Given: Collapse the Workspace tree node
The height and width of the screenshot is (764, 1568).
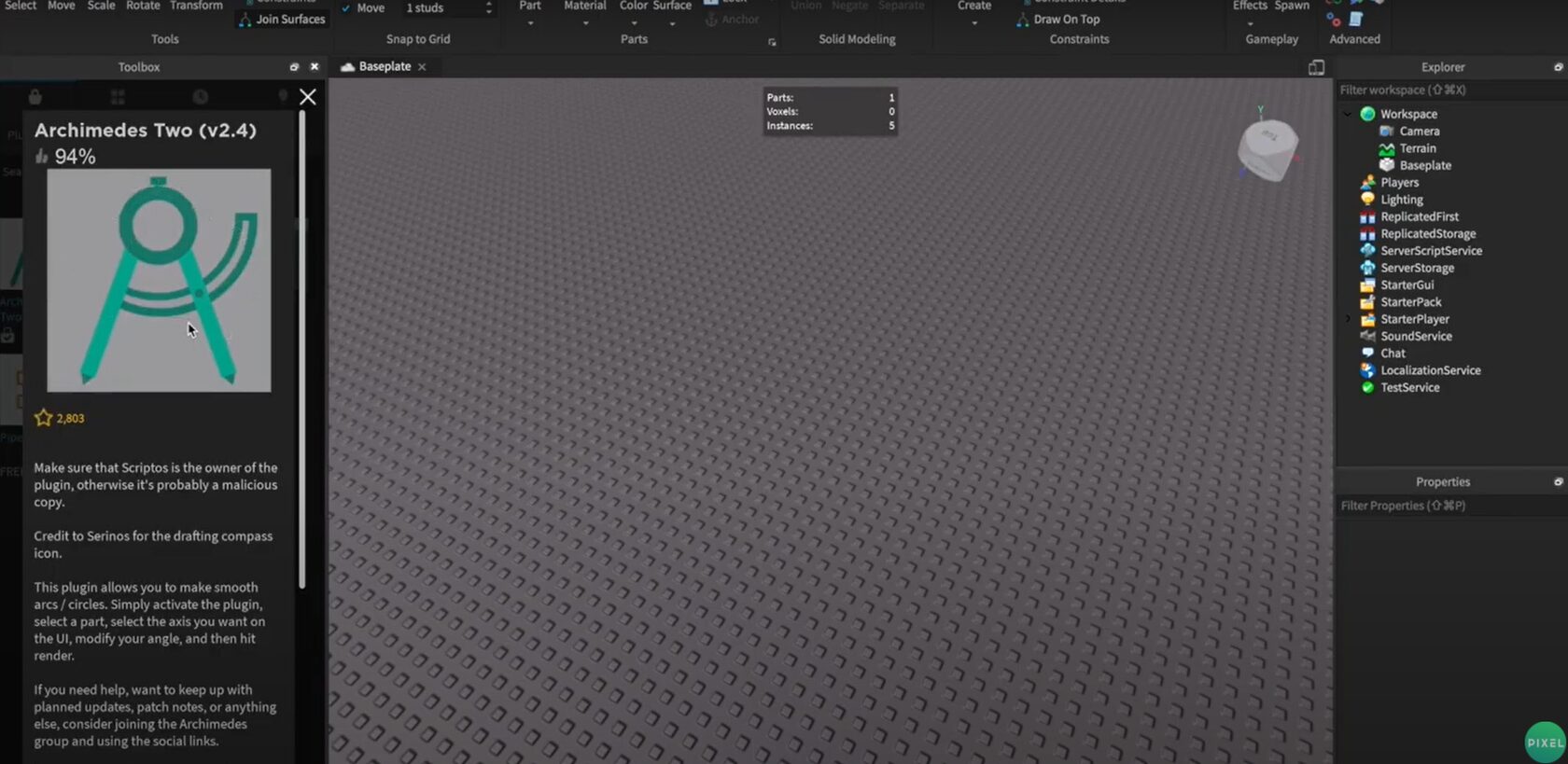Looking at the screenshot, I should tap(1348, 114).
